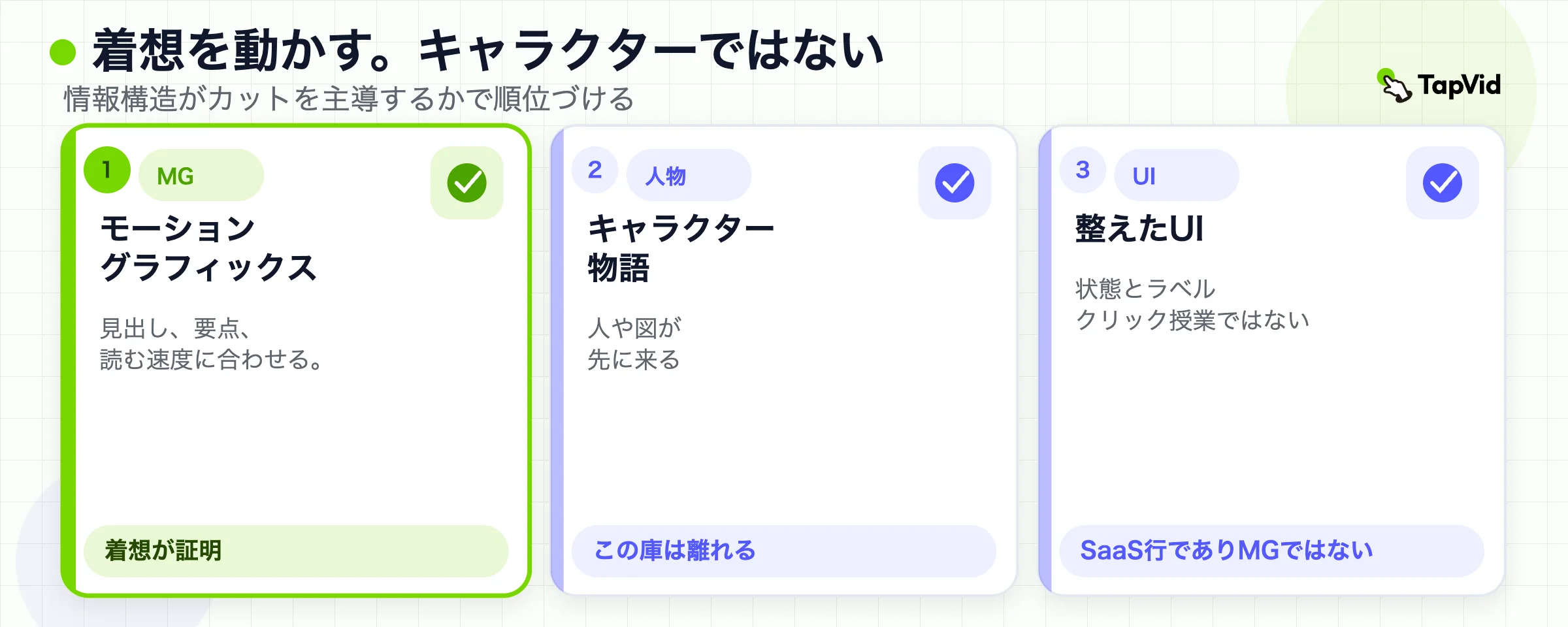Viewport: 1568px width, 627px height.
Task: Click the number 2 circle badge
Action: [595, 170]
